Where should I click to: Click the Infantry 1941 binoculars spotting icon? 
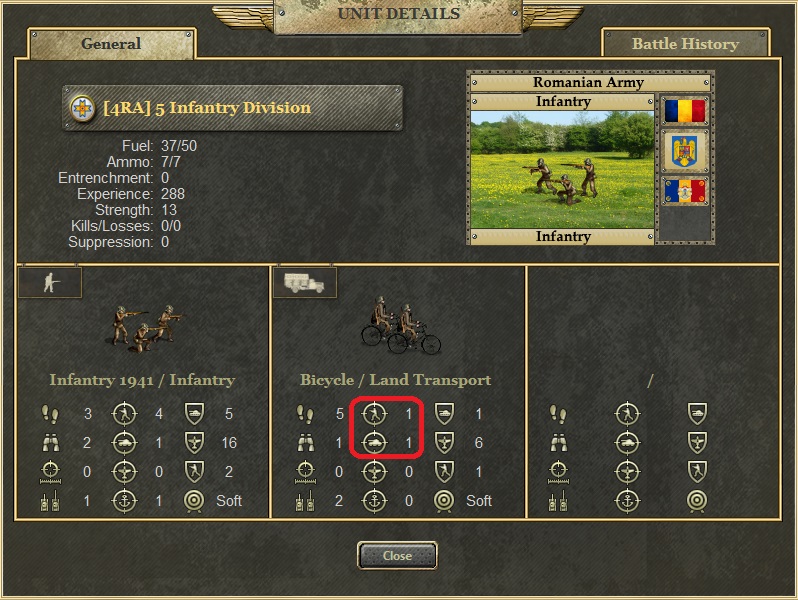tap(50, 443)
